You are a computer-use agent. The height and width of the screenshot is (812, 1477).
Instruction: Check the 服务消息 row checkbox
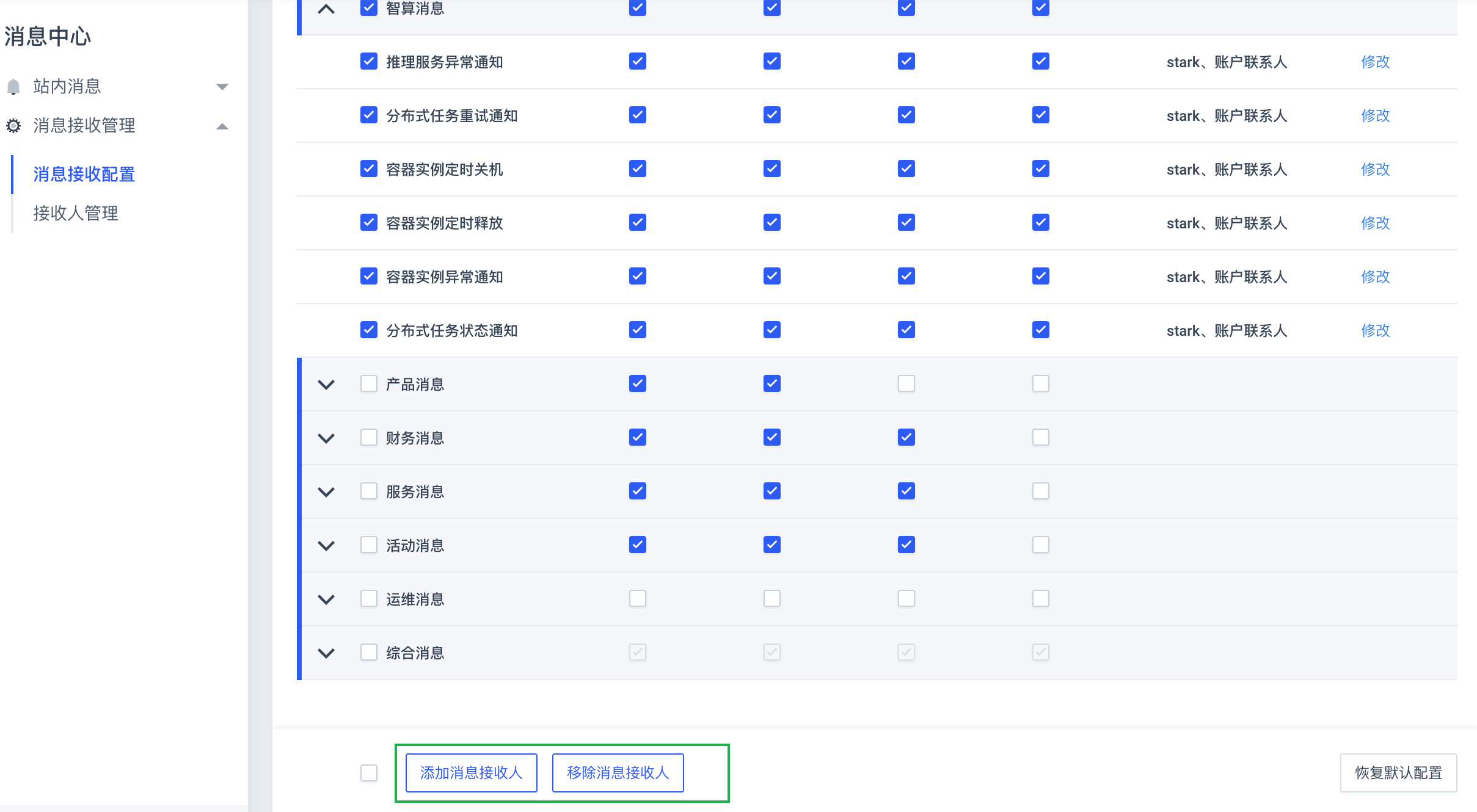click(x=369, y=491)
